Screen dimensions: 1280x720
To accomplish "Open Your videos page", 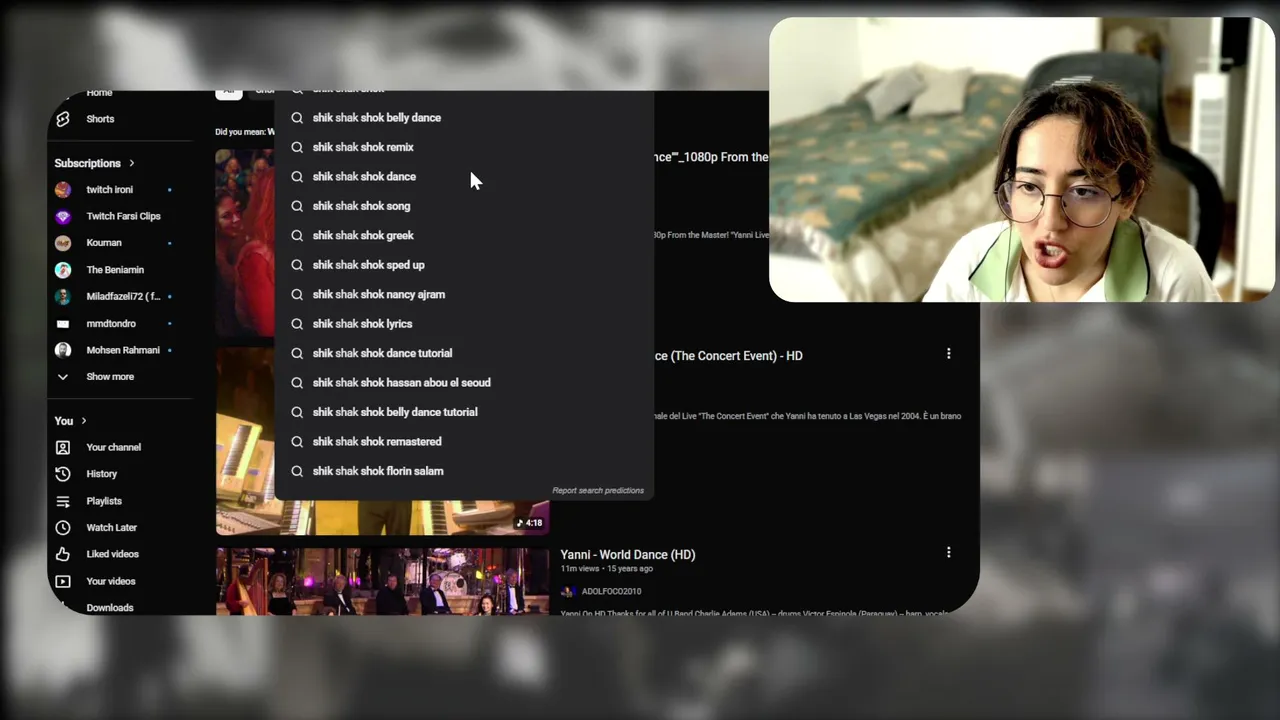I will click(110, 581).
